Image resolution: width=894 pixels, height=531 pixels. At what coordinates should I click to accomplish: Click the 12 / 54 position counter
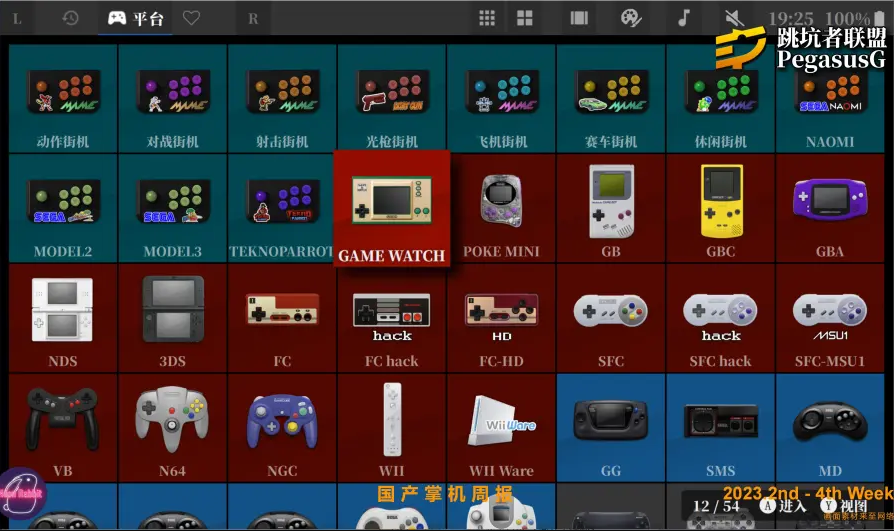pyautogui.click(x=716, y=506)
